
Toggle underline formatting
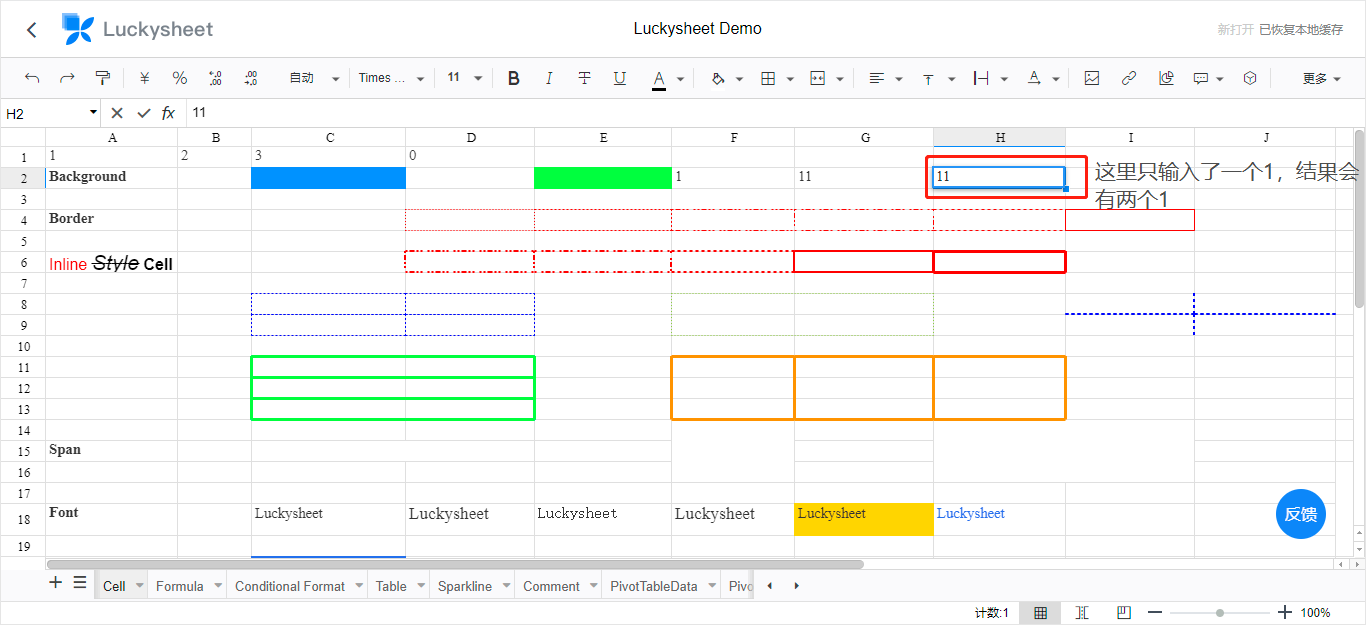(620, 78)
